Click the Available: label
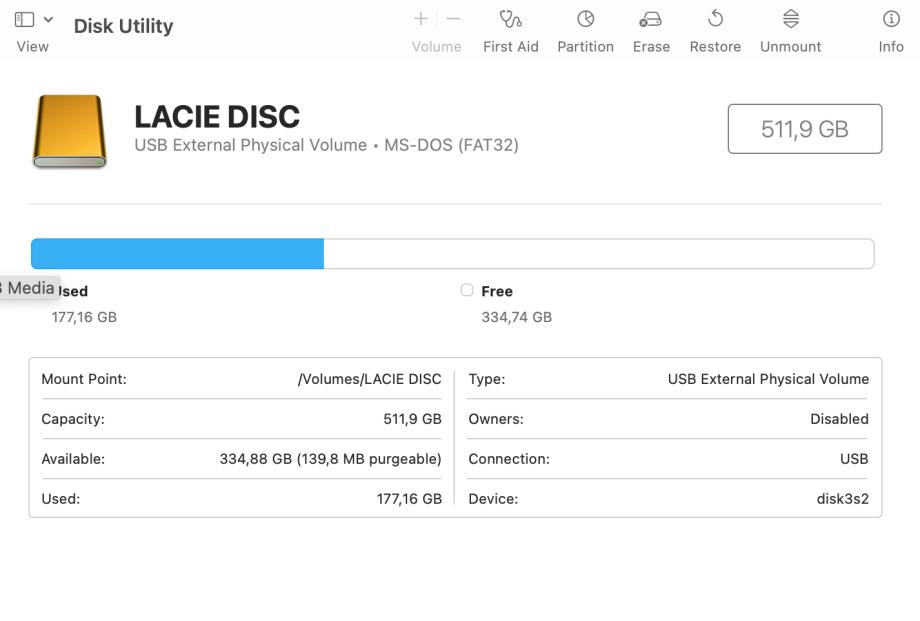This screenshot has height=621, width=920. [73, 459]
